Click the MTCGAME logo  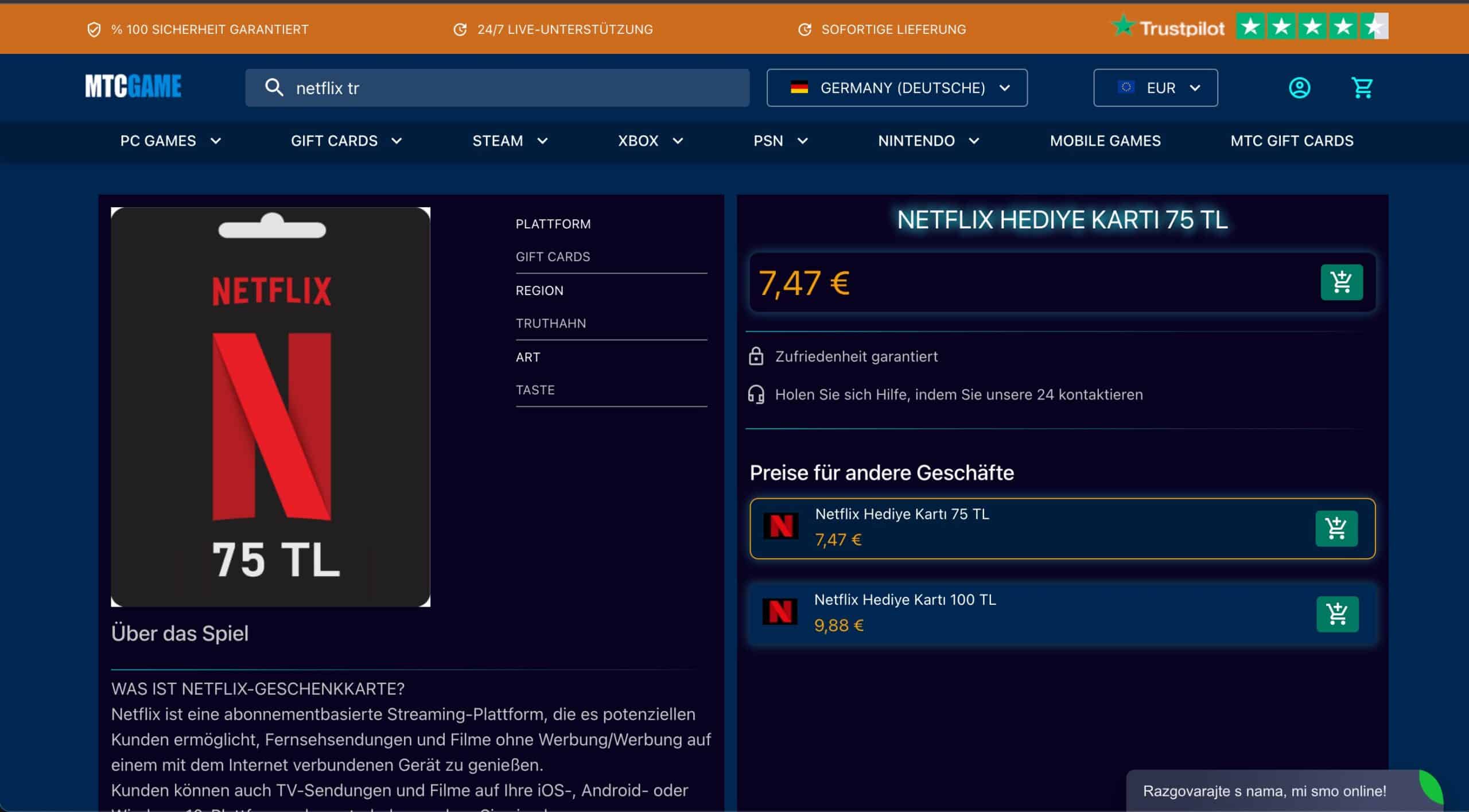pyautogui.click(x=133, y=87)
